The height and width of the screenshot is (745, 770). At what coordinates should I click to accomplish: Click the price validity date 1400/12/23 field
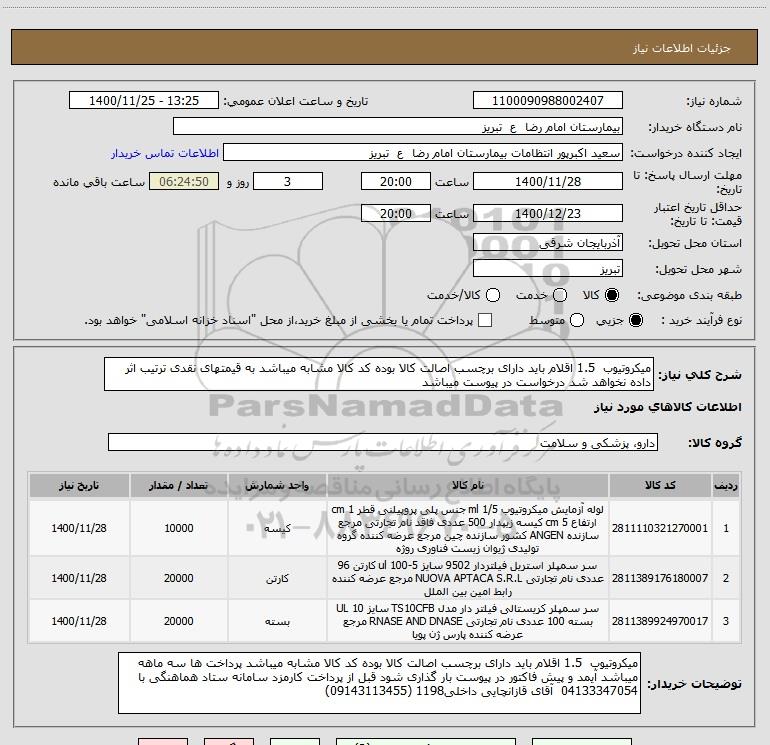[548, 213]
